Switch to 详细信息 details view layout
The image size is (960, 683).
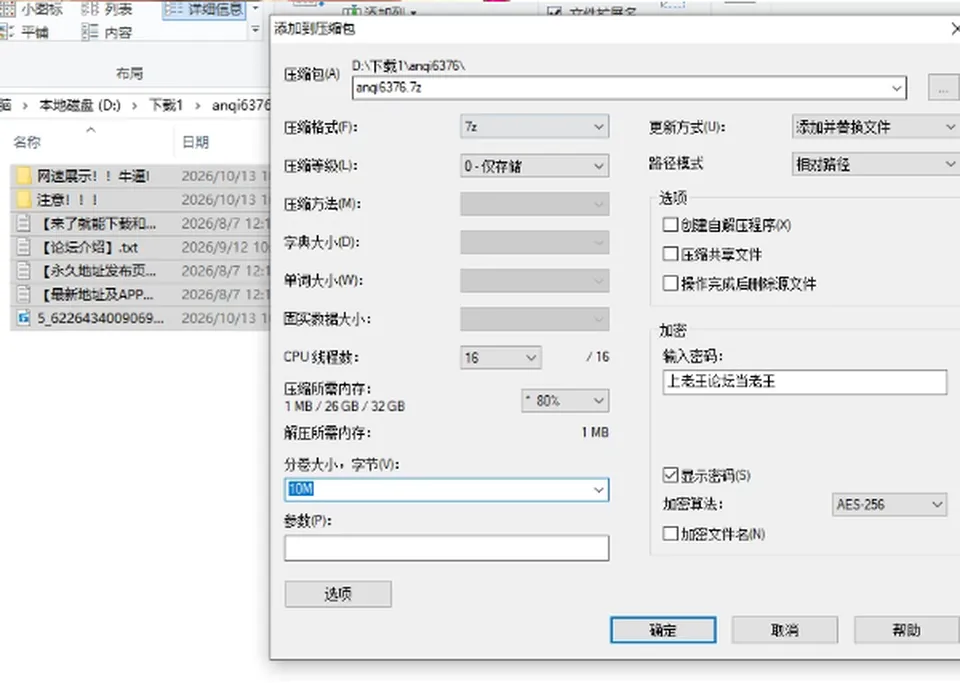click(x=204, y=9)
